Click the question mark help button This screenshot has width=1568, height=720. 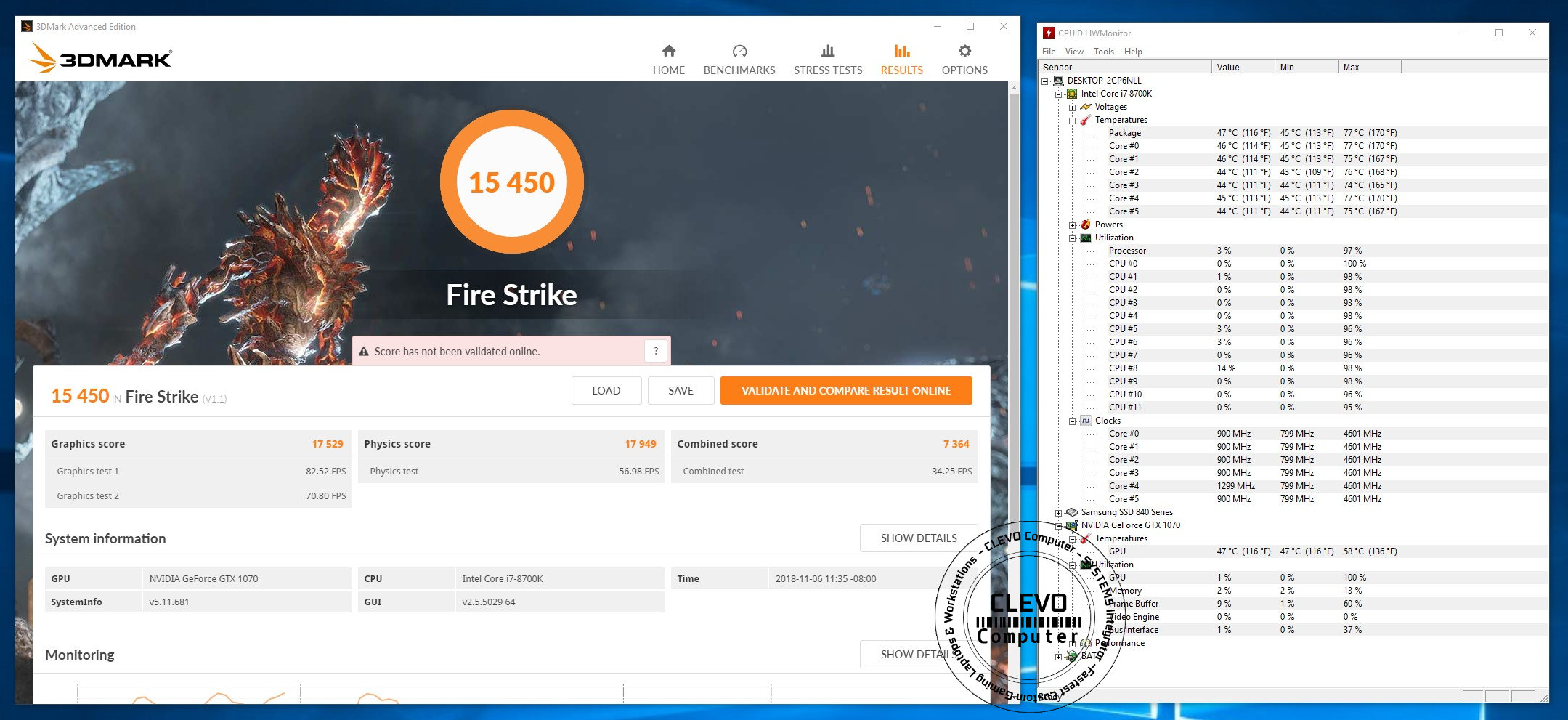(x=656, y=351)
